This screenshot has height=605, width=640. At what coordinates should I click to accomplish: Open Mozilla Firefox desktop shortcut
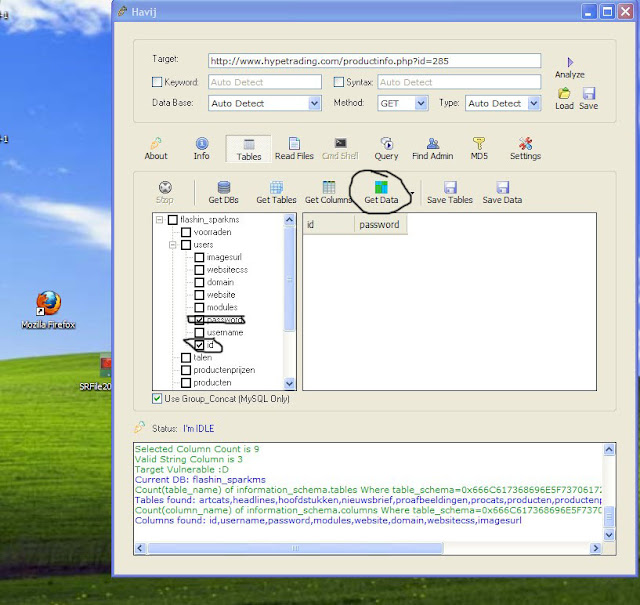(48, 310)
